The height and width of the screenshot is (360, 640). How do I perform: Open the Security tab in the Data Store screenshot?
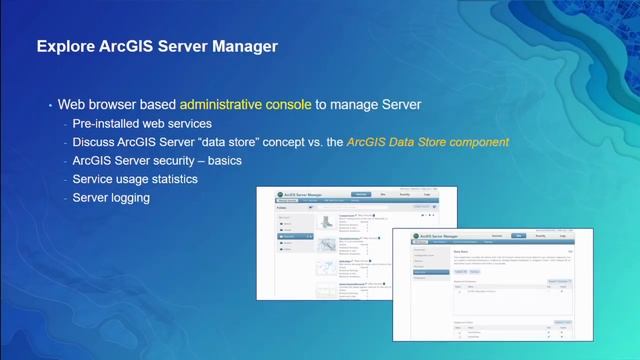[x=540, y=236]
